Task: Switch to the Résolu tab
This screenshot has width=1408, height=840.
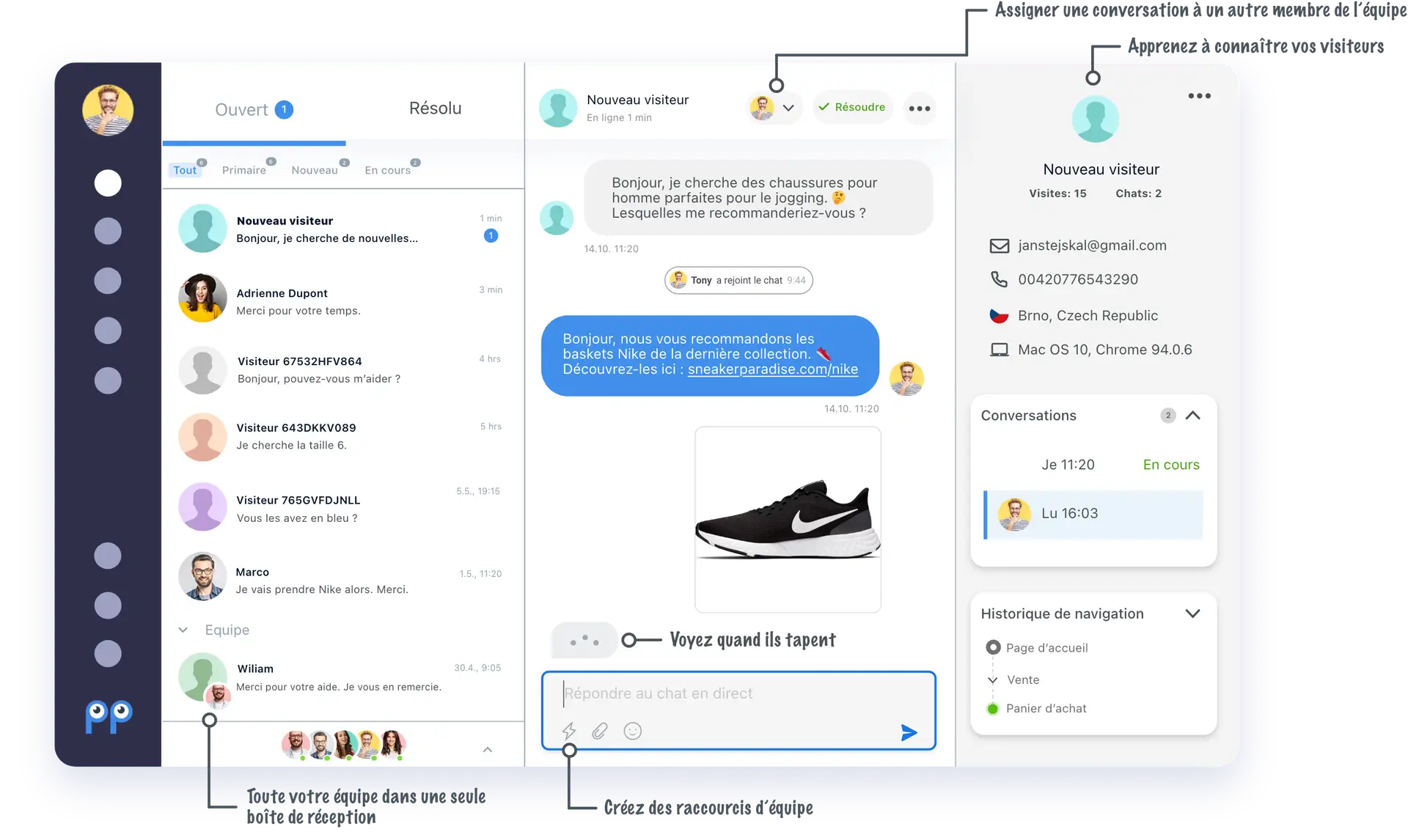Action: coord(436,108)
